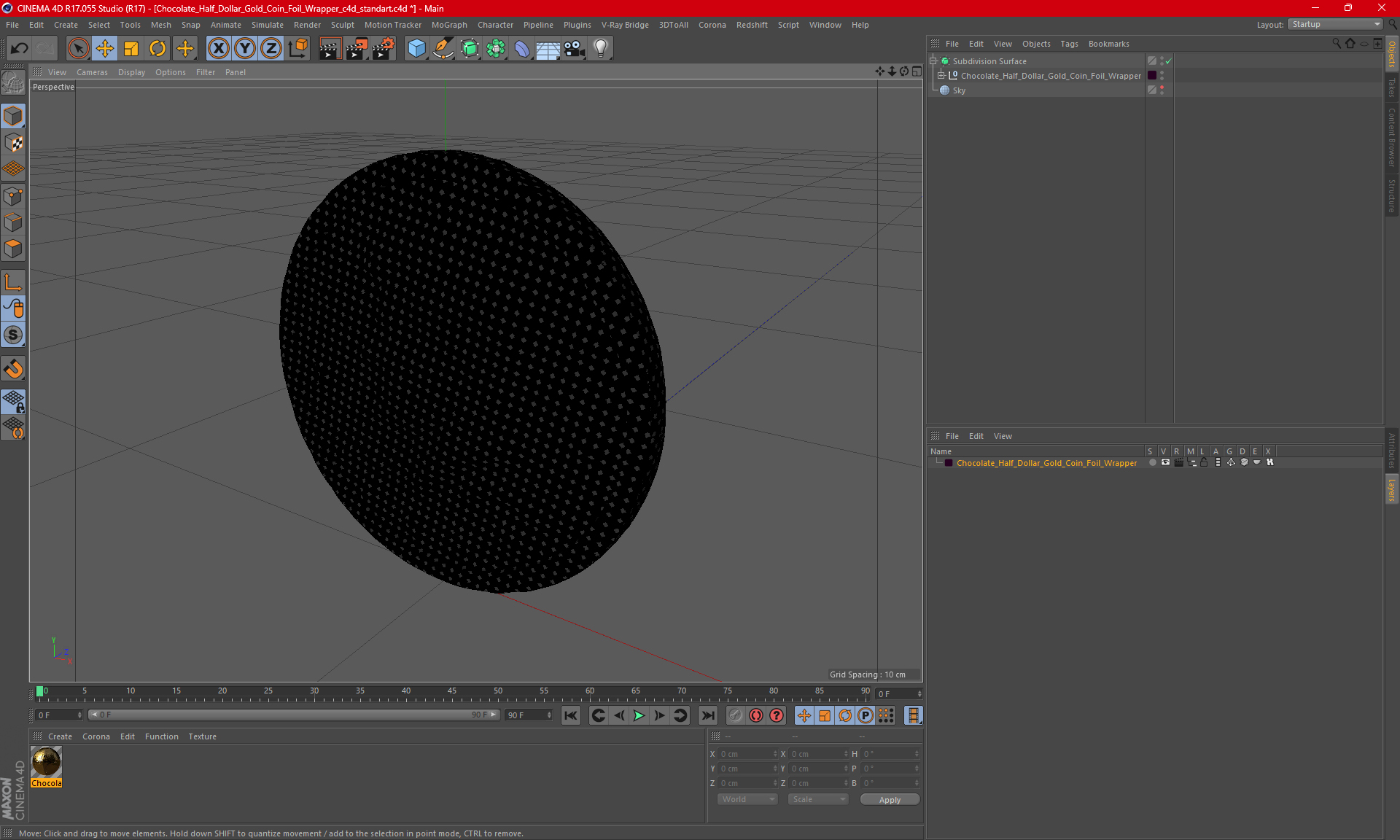The height and width of the screenshot is (840, 1400).
Task: Open the MoGraph menu
Action: pos(449,25)
